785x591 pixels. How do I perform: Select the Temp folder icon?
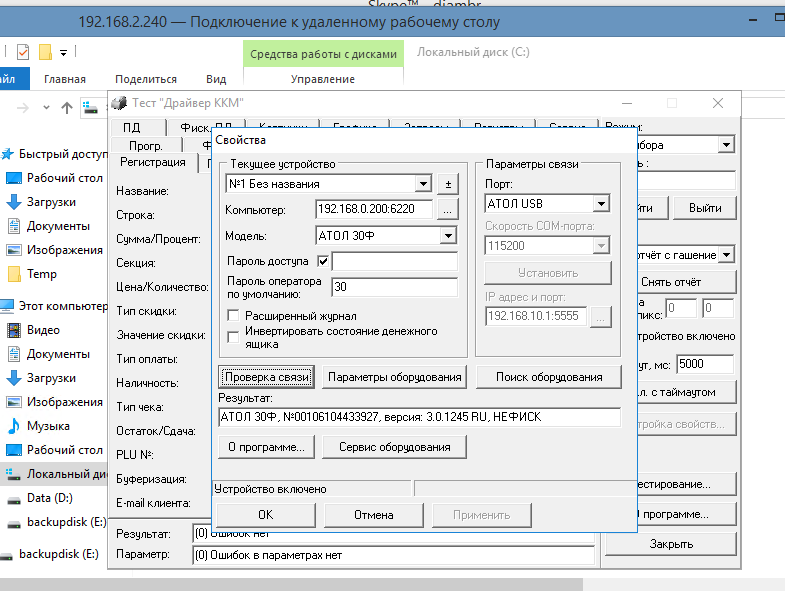14,274
